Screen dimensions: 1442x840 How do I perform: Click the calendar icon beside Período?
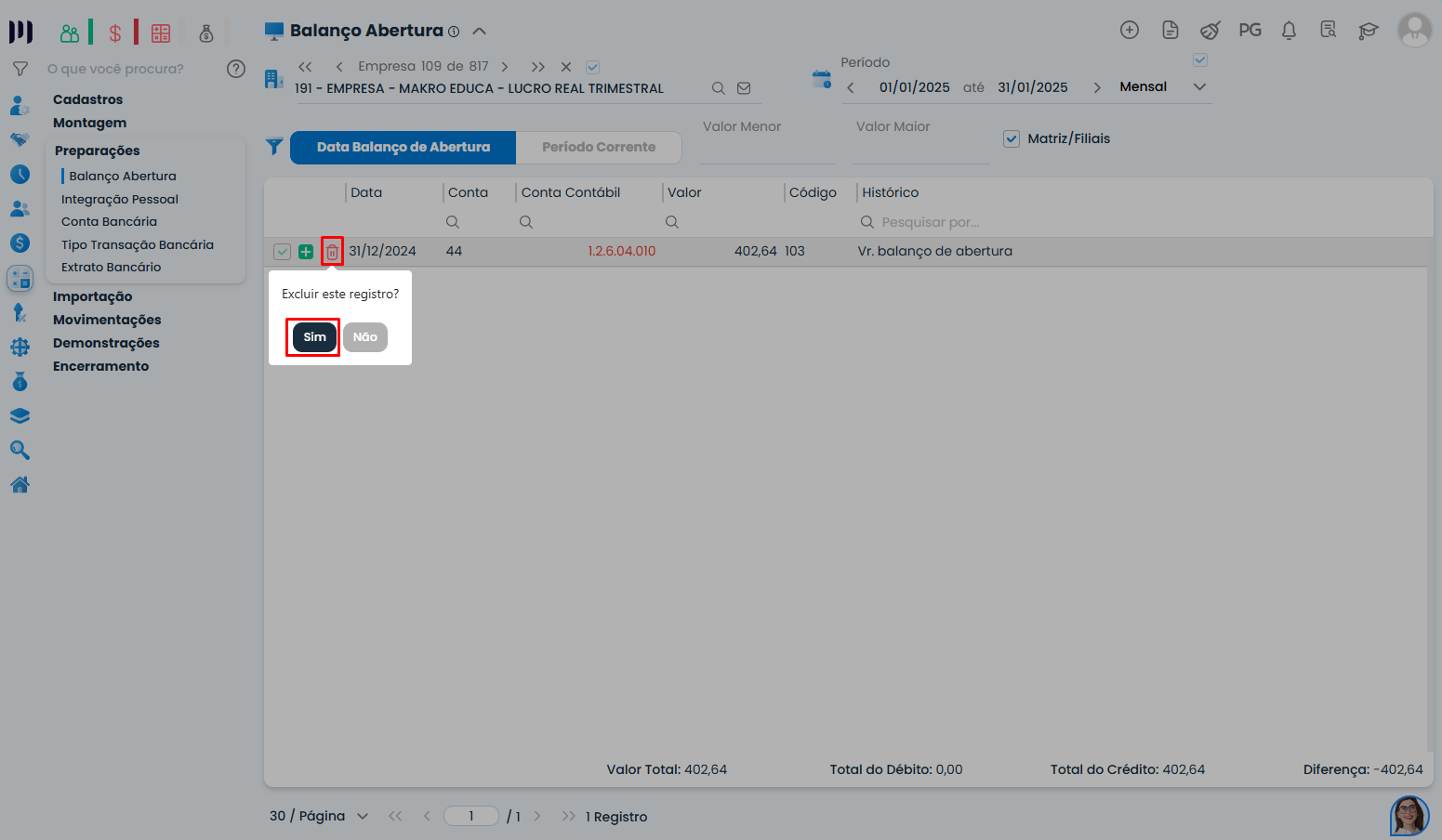[821, 79]
